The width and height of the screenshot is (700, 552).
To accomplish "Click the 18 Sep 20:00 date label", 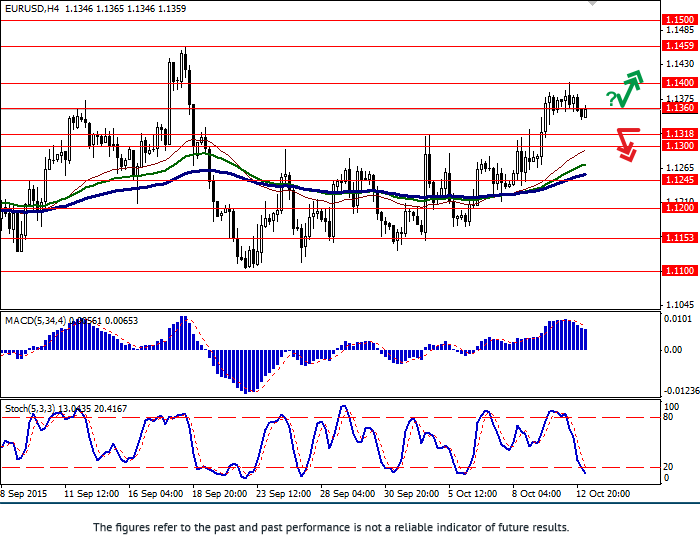I will click(220, 494).
